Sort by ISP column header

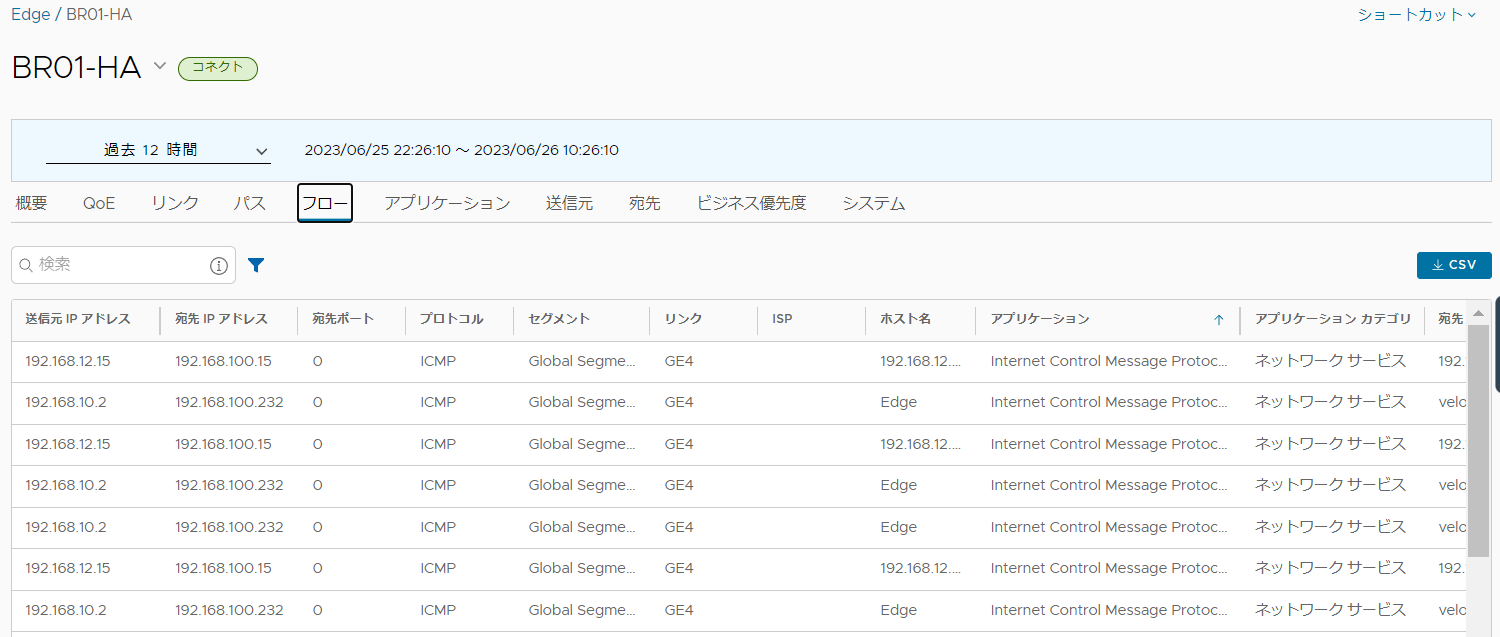pos(782,319)
